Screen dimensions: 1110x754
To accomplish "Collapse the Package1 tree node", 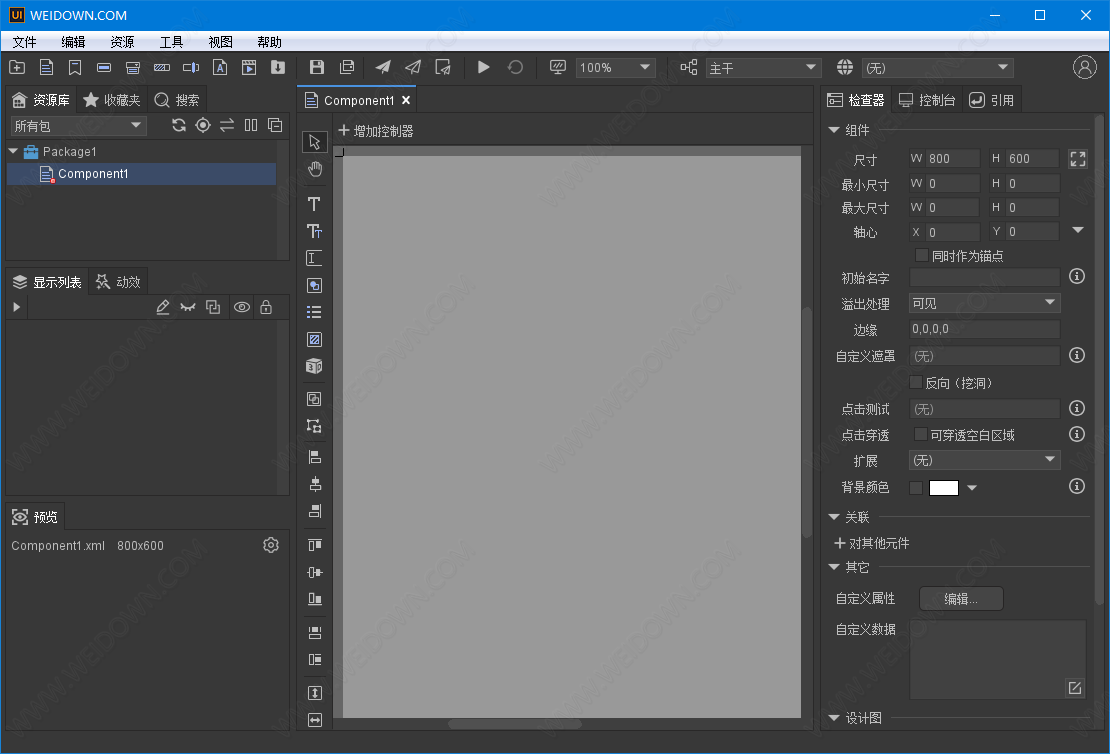I will 13,152.
